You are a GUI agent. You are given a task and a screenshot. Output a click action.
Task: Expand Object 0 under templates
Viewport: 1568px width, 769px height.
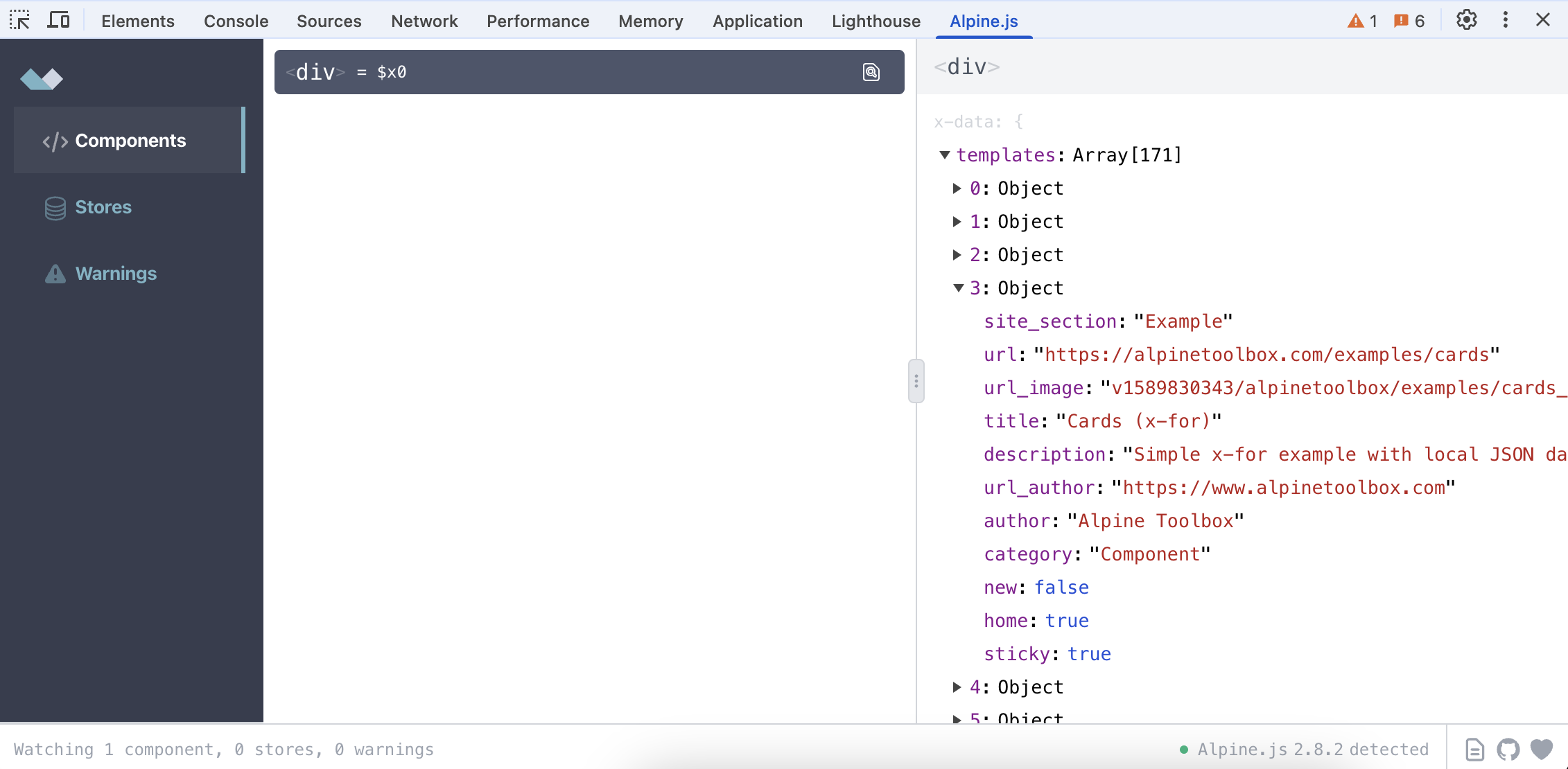point(957,188)
